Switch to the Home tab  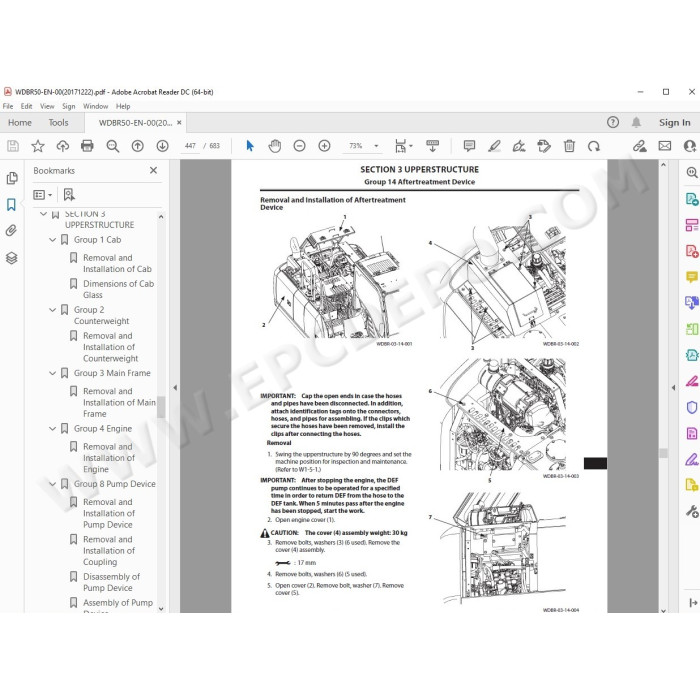(x=20, y=122)
